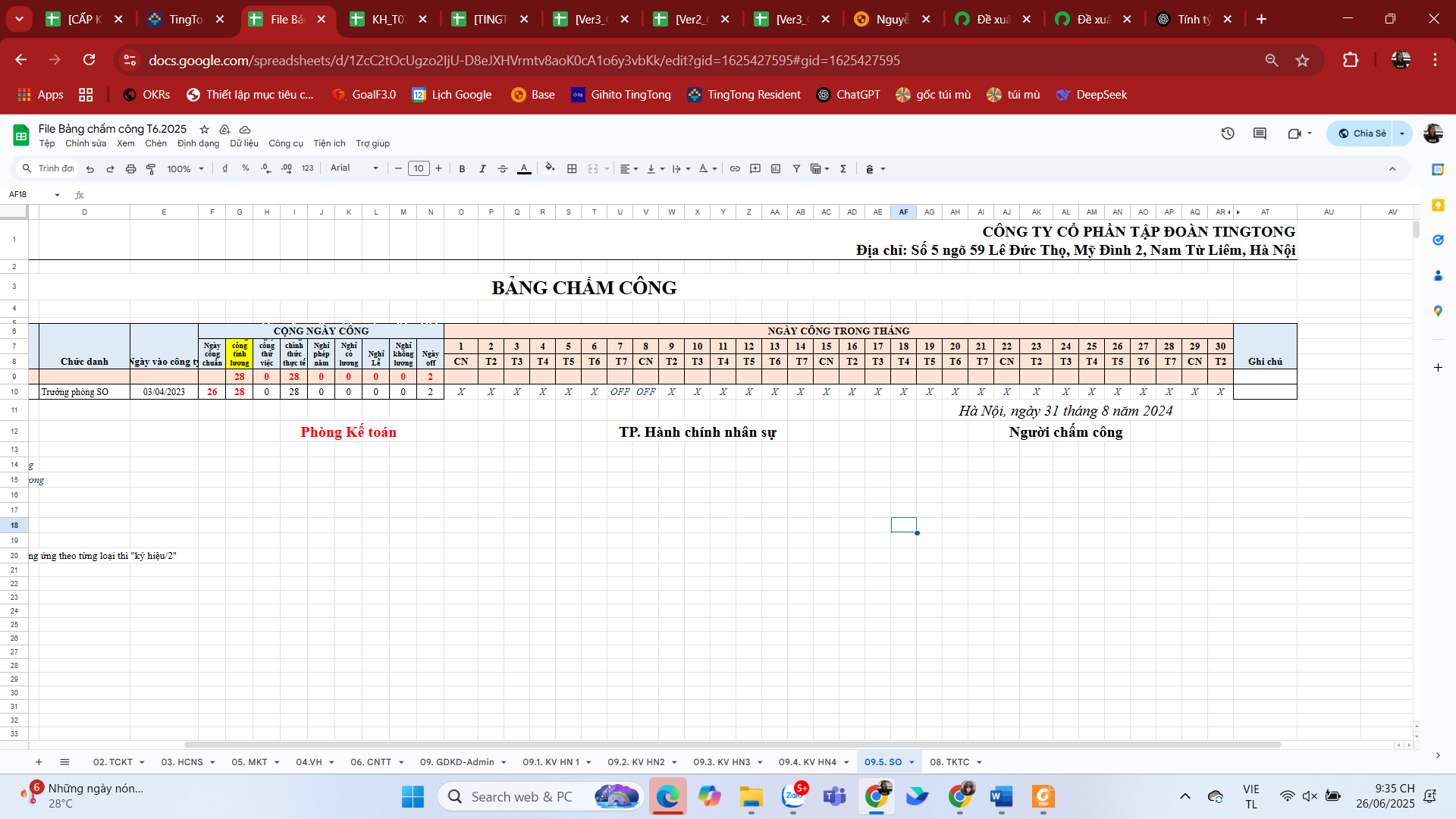
Task: Open the Định dạng menu
Action: [198, 143]
